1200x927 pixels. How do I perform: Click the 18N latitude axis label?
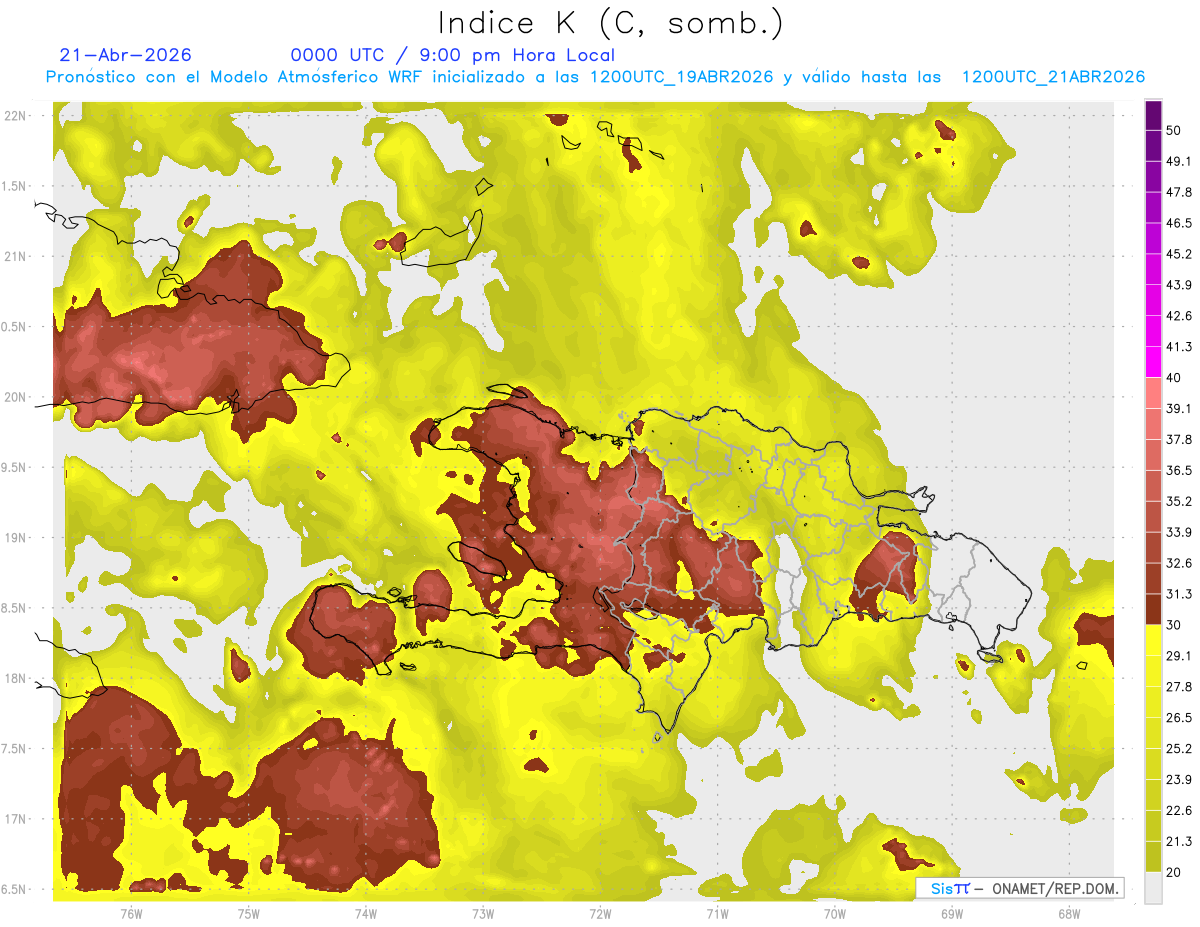(x=16, y=678)
